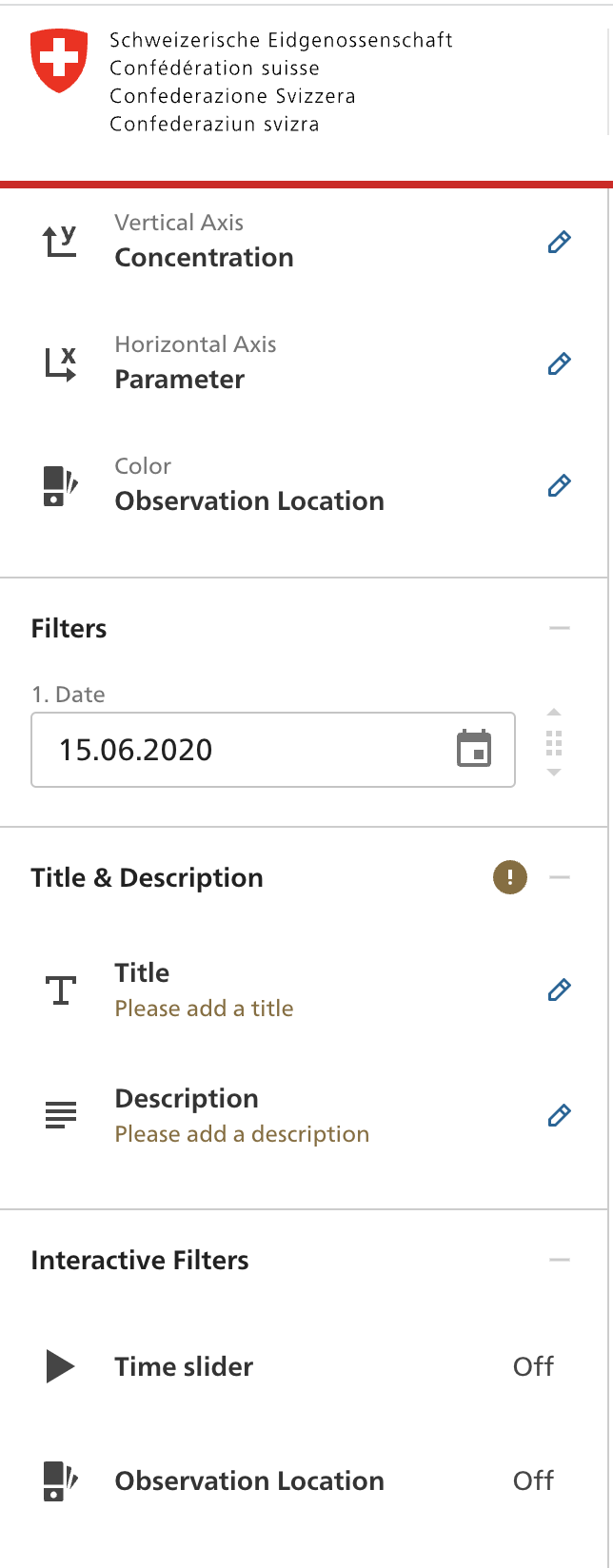Open the calendar icon in the date field

(x=474, y=750)
